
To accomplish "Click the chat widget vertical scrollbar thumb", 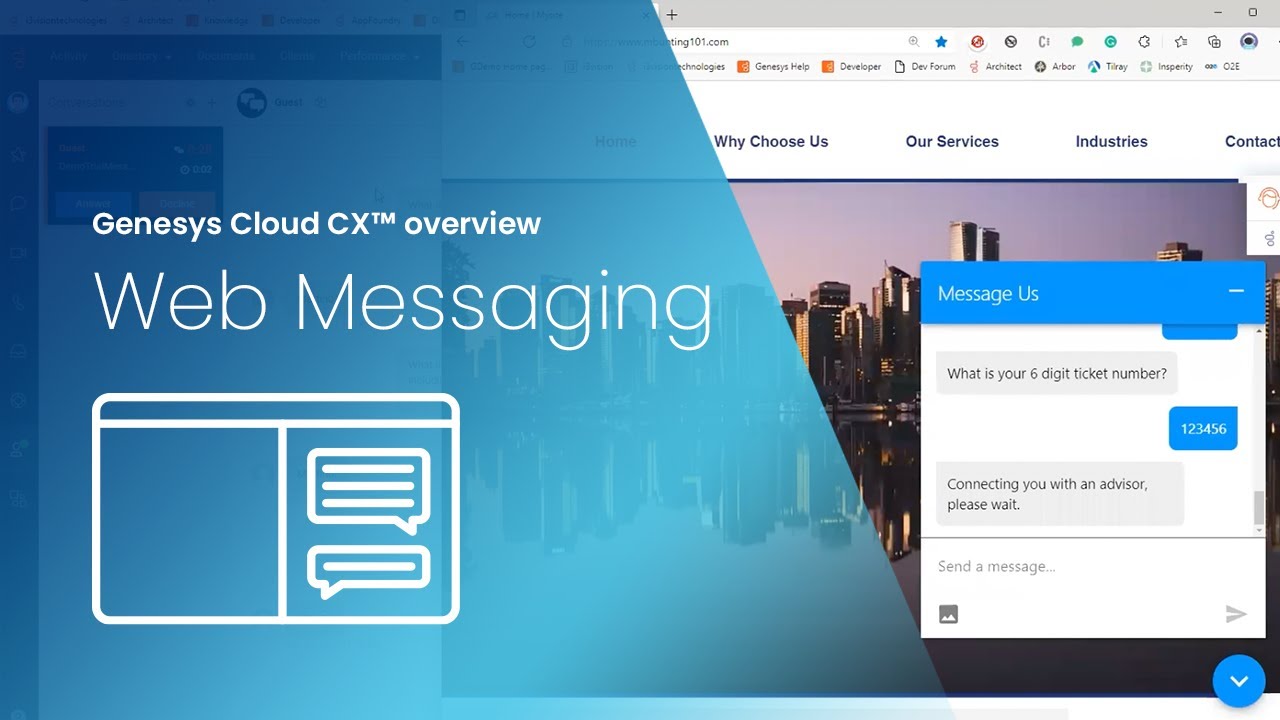I will pos(1259,508).
